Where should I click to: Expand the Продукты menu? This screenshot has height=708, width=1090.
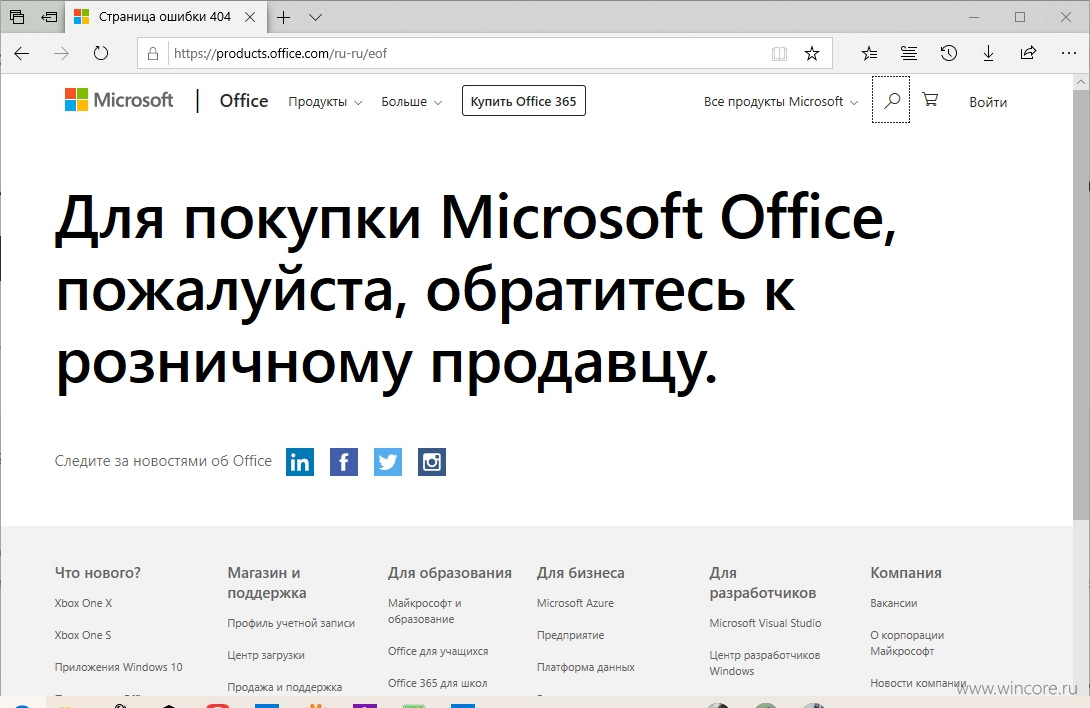coord(325,102)
